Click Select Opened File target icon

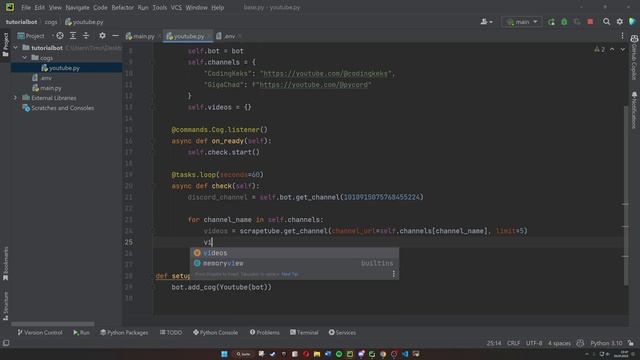(60, 36)
